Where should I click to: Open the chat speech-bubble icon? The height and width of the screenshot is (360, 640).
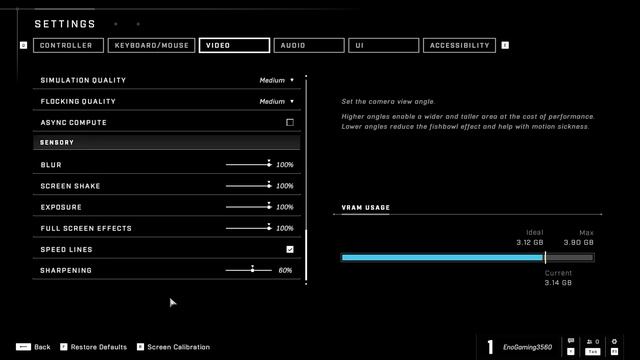[x=571, y=341]
